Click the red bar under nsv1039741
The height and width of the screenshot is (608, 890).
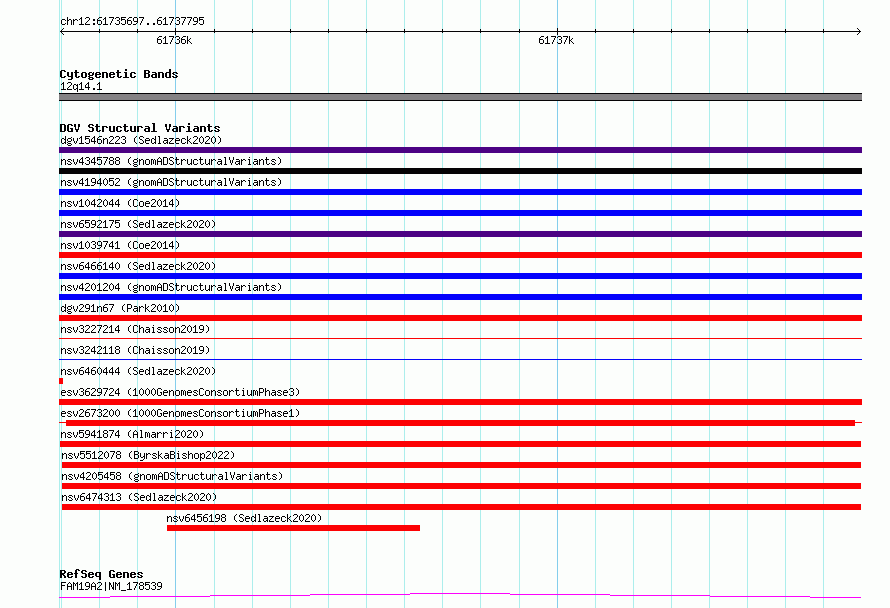tap(460, 255)
